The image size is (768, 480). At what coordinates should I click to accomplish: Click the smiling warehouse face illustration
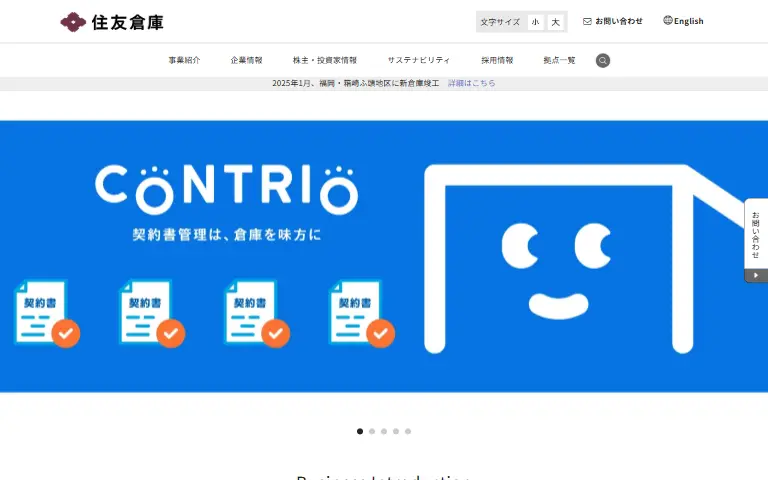(x=583, y=259)
